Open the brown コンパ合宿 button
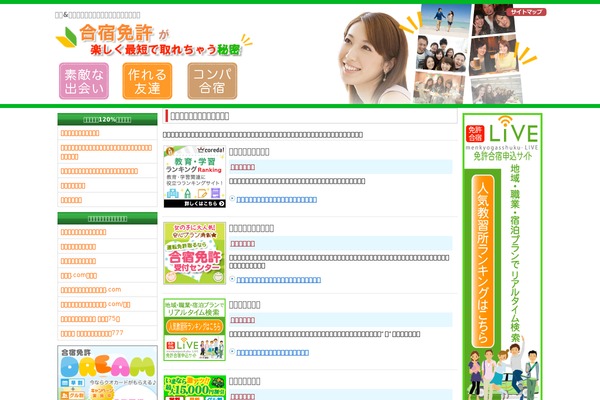This screenshot has width=600, height=400. point(212,81)
